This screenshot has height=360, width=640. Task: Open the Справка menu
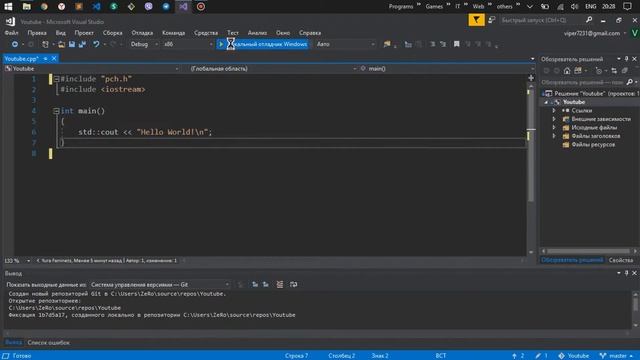click(x=310, y=33)
